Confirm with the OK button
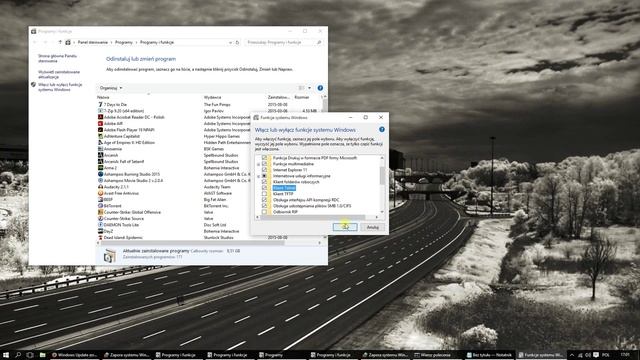Image resolution: width=640 pixels, height=360 pixels. point(345,227)
